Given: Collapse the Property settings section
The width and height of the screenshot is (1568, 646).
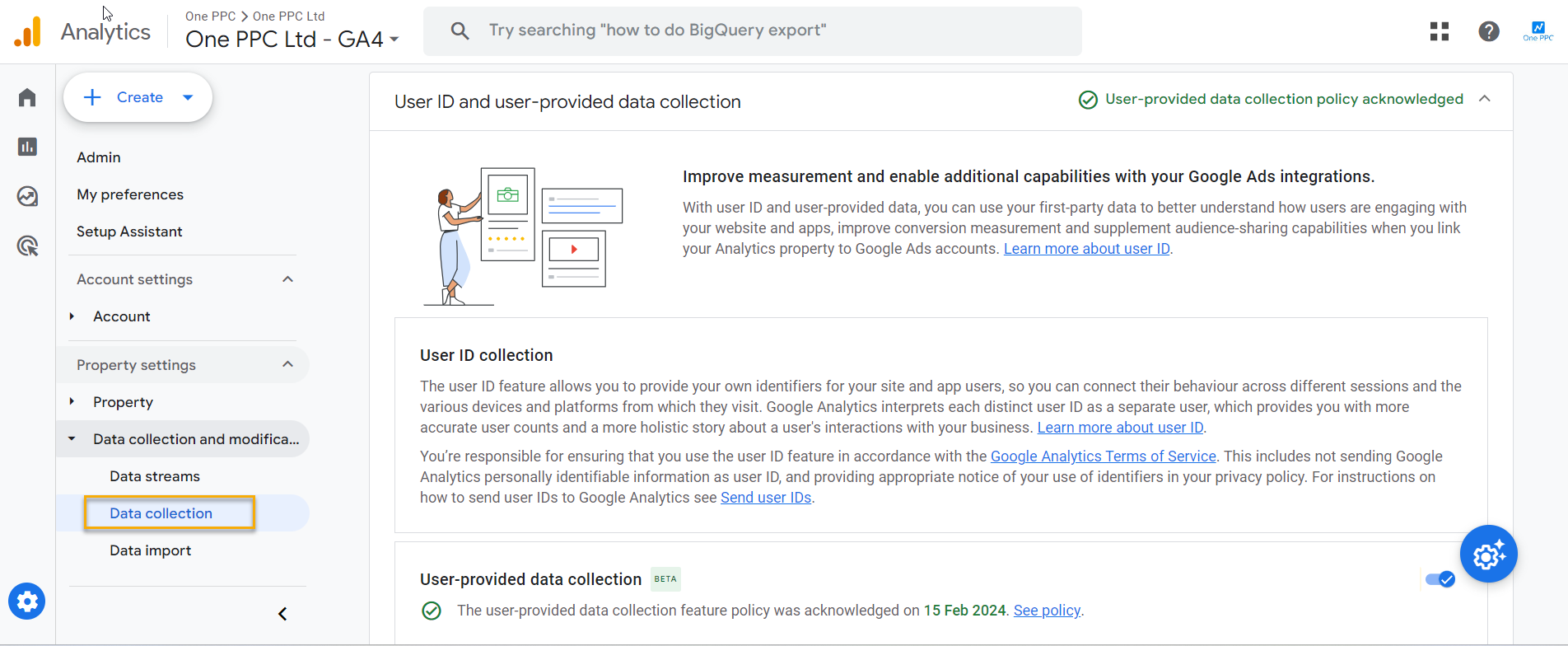Looking at the screenshot, I should (287, 364).
